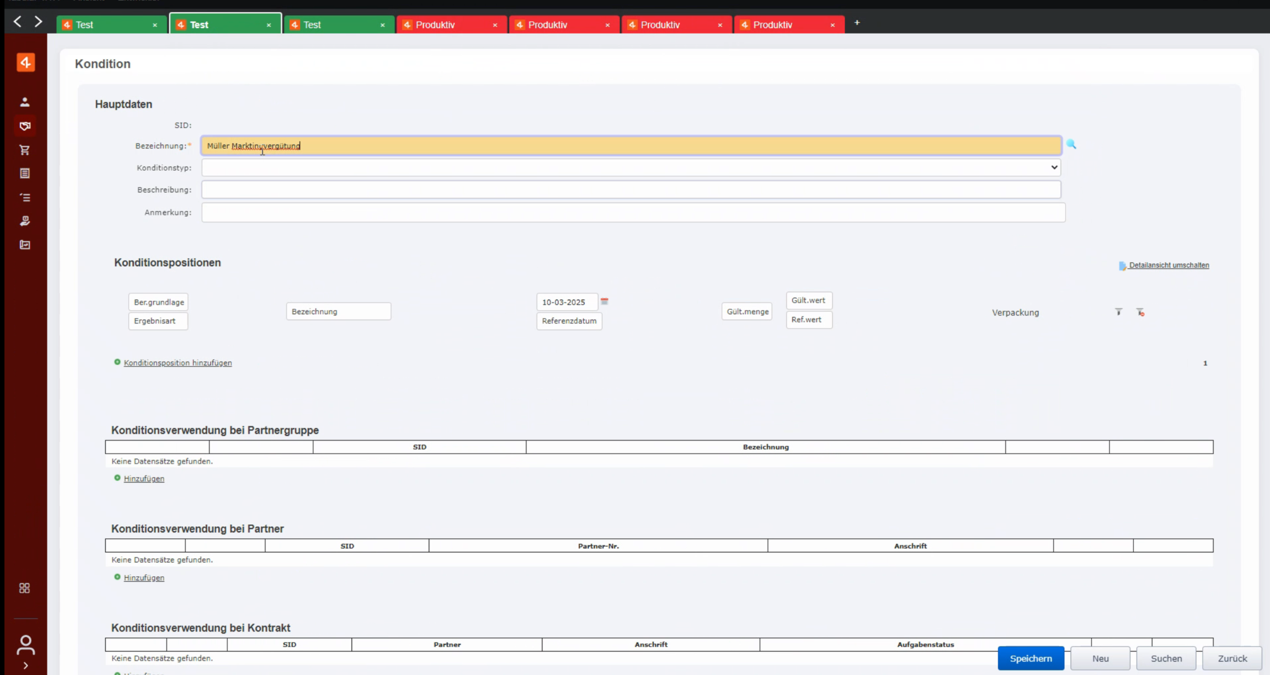Toggle view via Detailansicht umschalten link
This screenshot has width=1270, height=675.
1168,266
